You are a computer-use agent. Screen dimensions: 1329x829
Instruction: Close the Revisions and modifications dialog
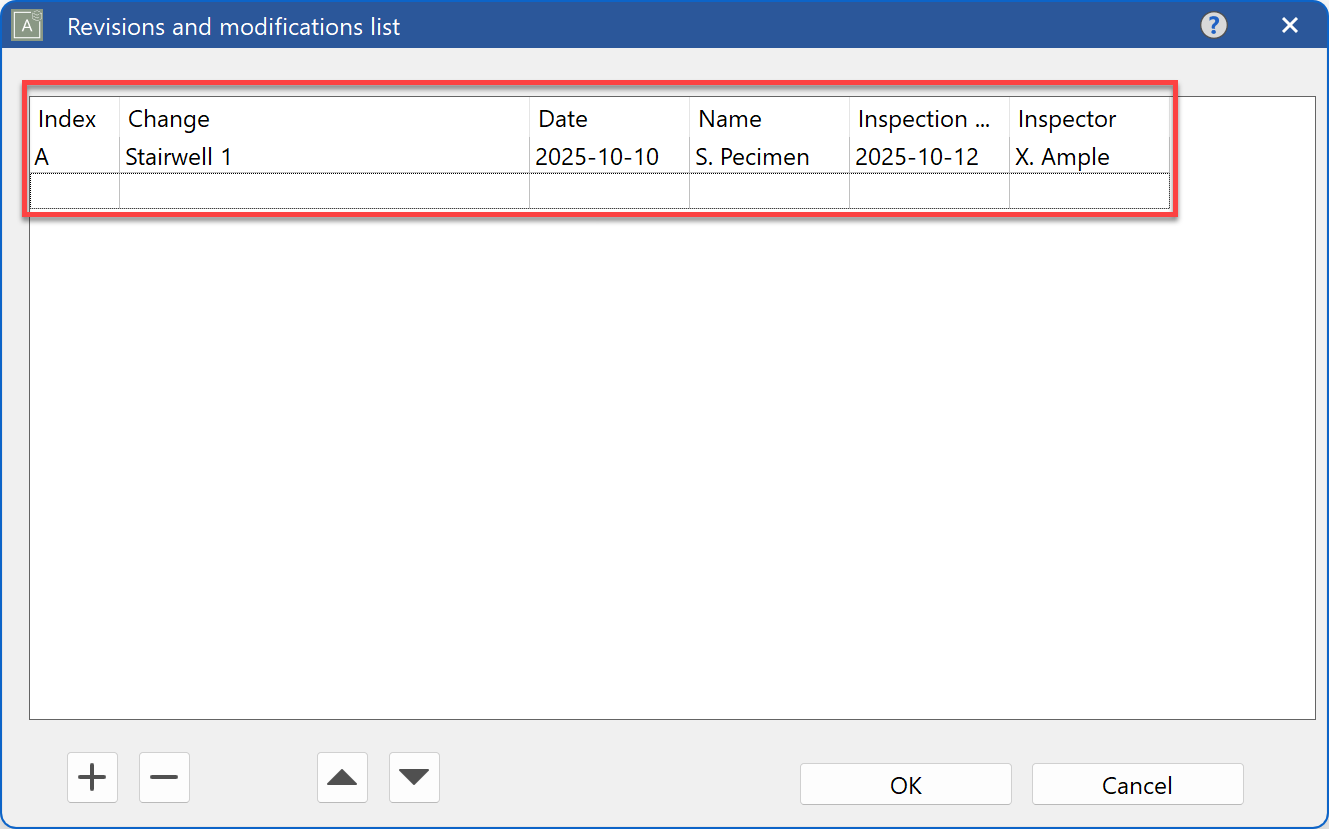pyautogui.click(x=1290, y=25)
